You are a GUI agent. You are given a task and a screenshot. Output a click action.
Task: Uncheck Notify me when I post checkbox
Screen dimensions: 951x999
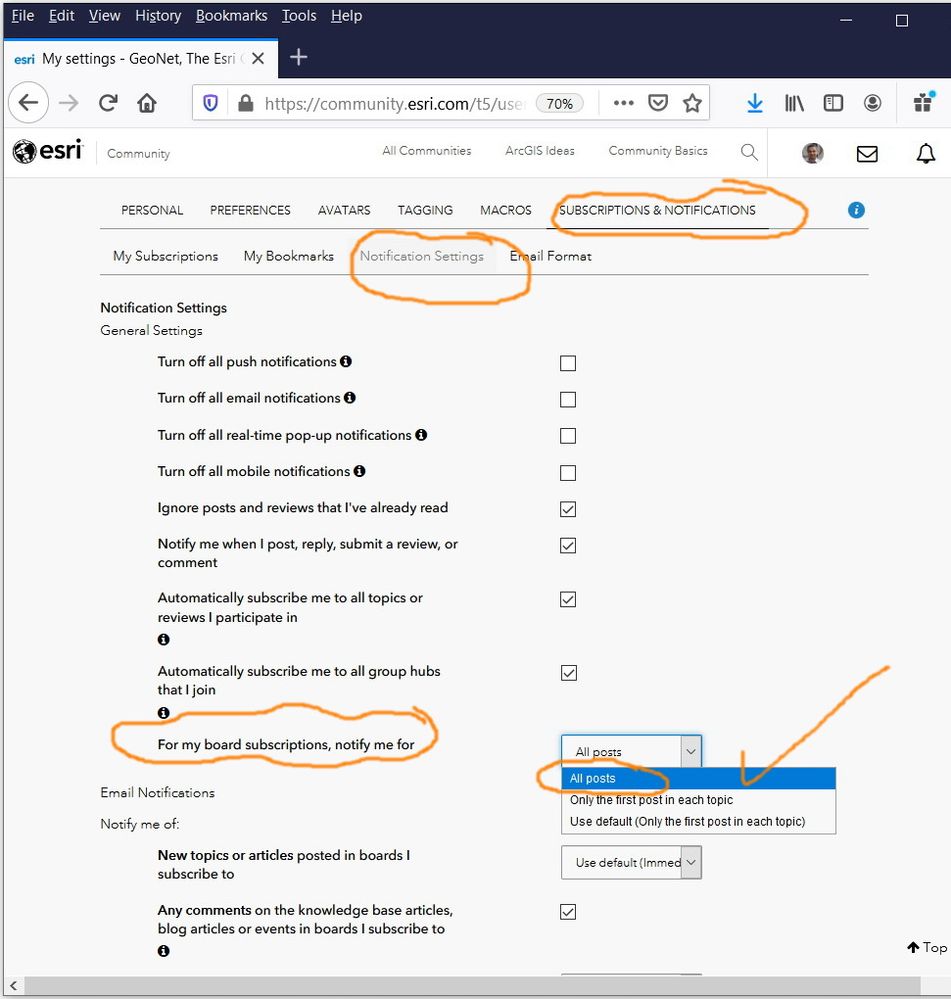coord(568,545)
